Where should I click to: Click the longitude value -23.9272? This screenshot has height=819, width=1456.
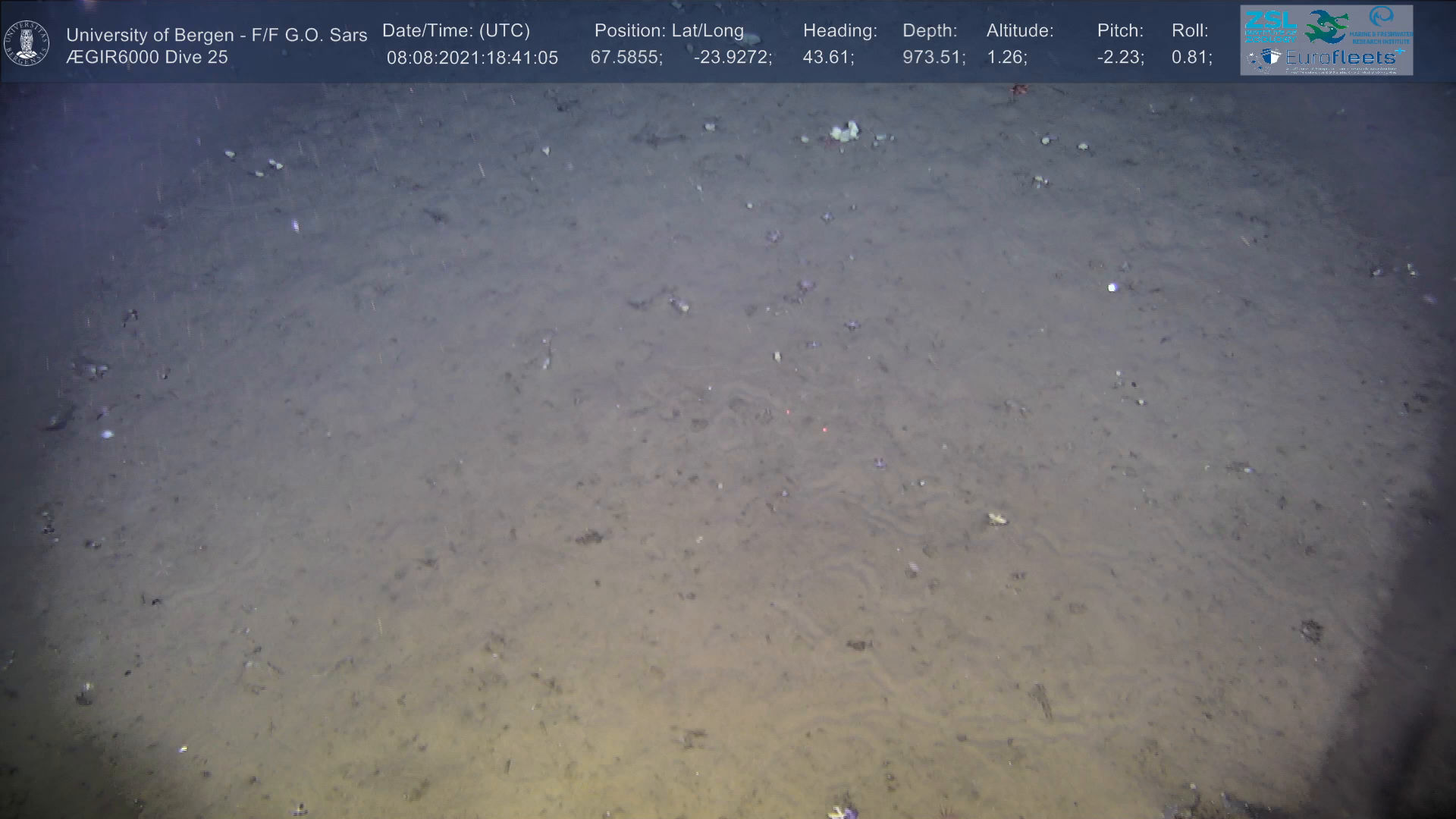(x=732, y=58)
